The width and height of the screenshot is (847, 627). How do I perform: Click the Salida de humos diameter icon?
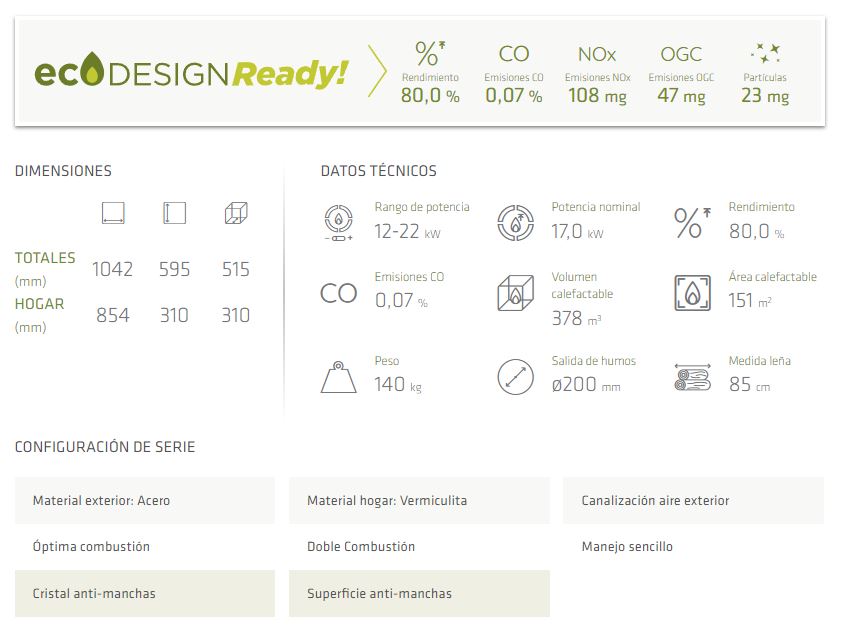pos(515,376)
